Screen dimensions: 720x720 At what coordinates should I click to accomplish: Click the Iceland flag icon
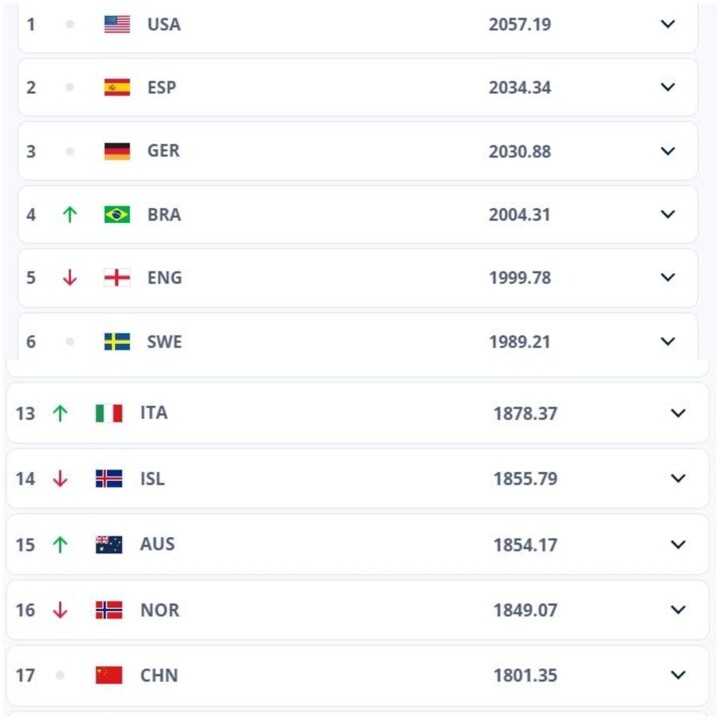pos(109,478)
